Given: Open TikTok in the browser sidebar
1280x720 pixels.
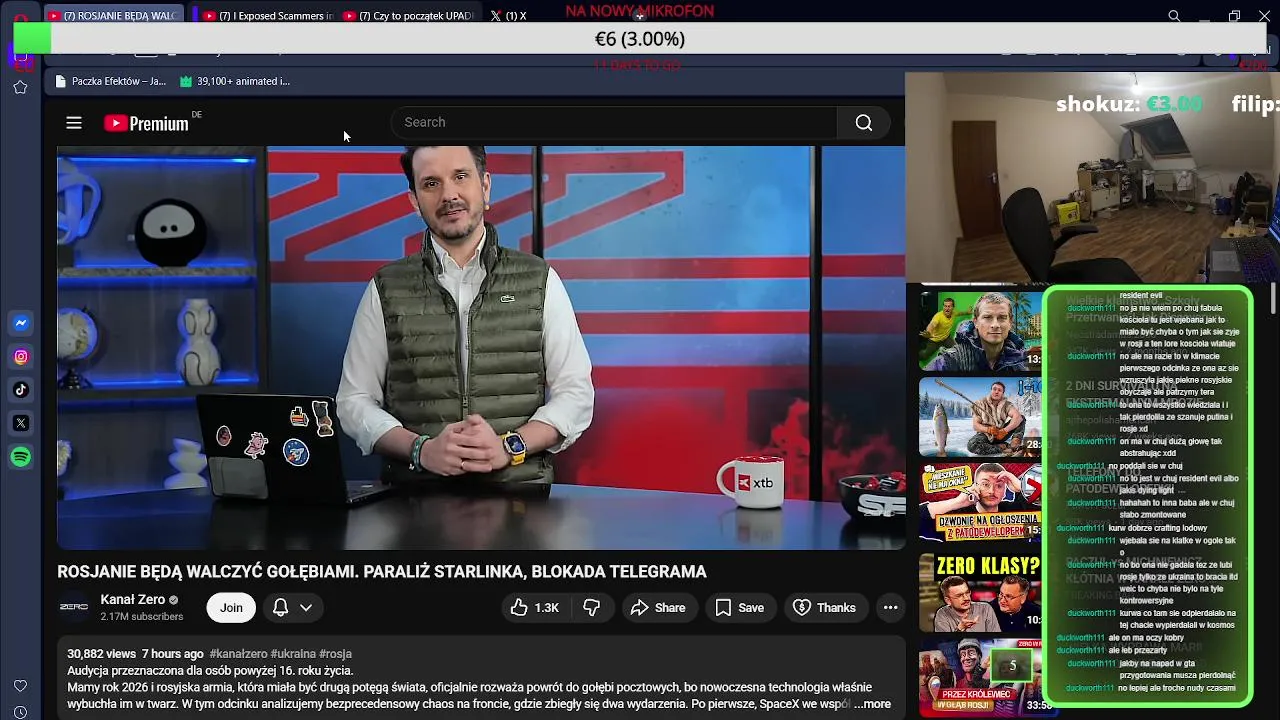Looking at the screenshot, I should [x=21, y=390].
